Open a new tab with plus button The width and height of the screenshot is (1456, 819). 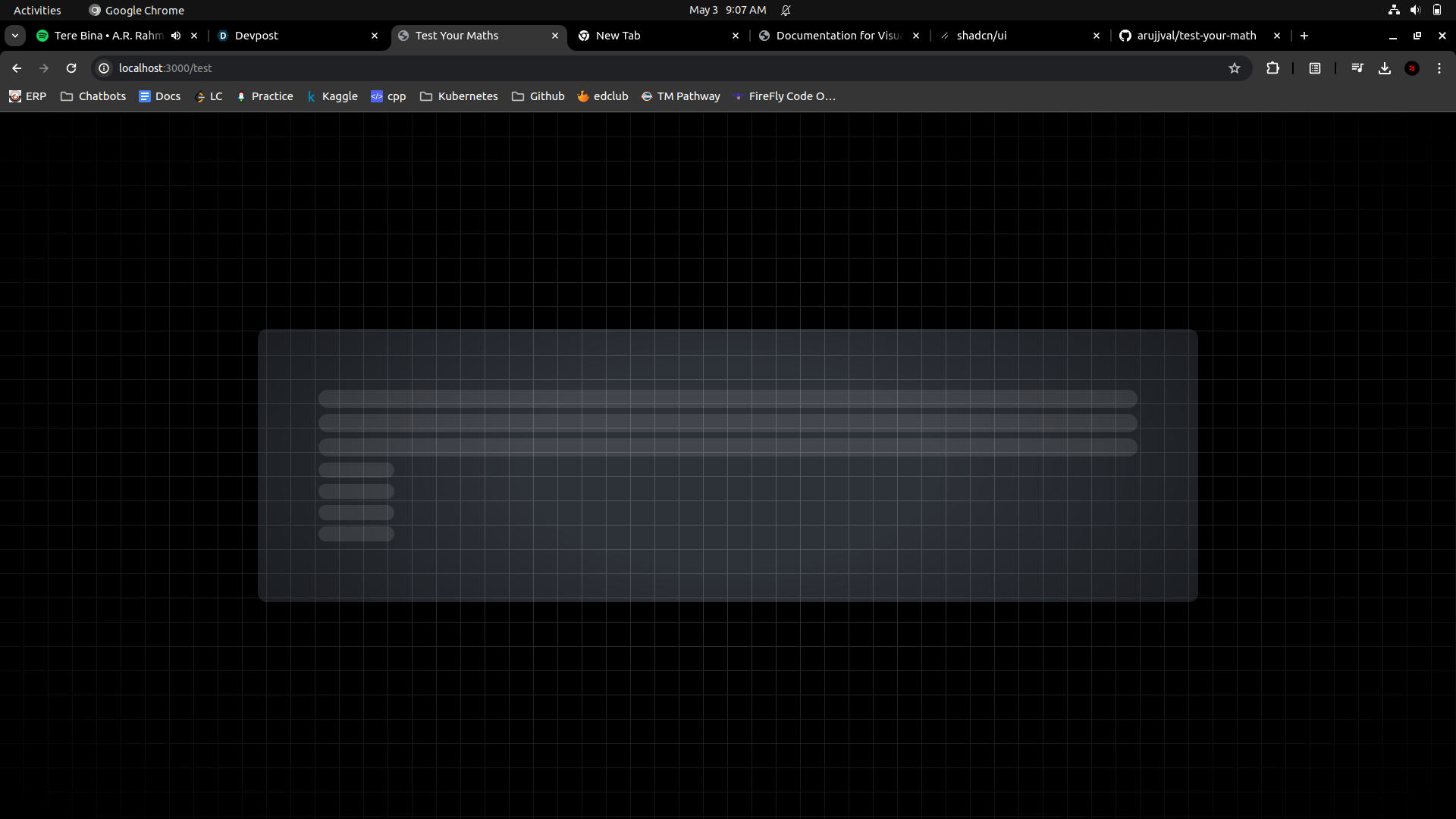click(1304, 36)
